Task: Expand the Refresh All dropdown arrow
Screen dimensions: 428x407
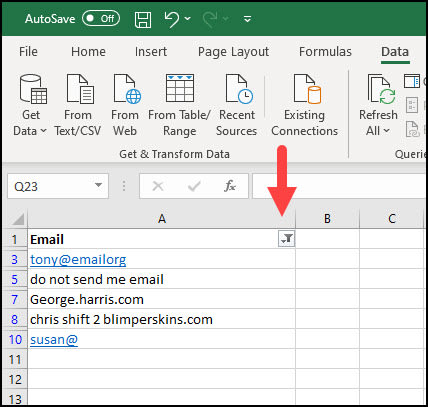Action: pos(387,131)
